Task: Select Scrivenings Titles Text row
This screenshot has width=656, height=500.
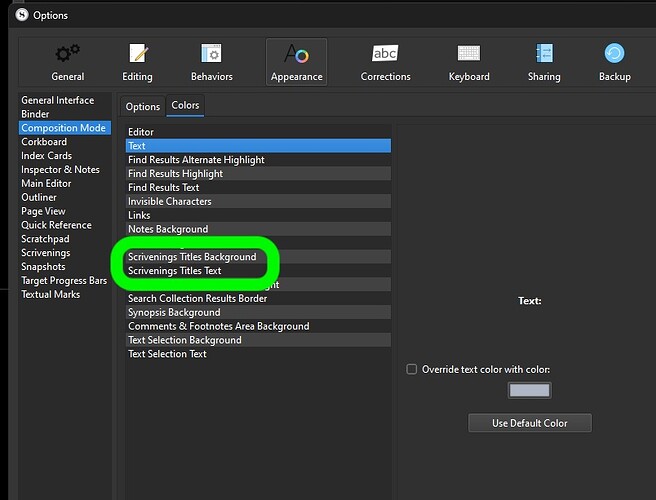Action: [258, 270]
